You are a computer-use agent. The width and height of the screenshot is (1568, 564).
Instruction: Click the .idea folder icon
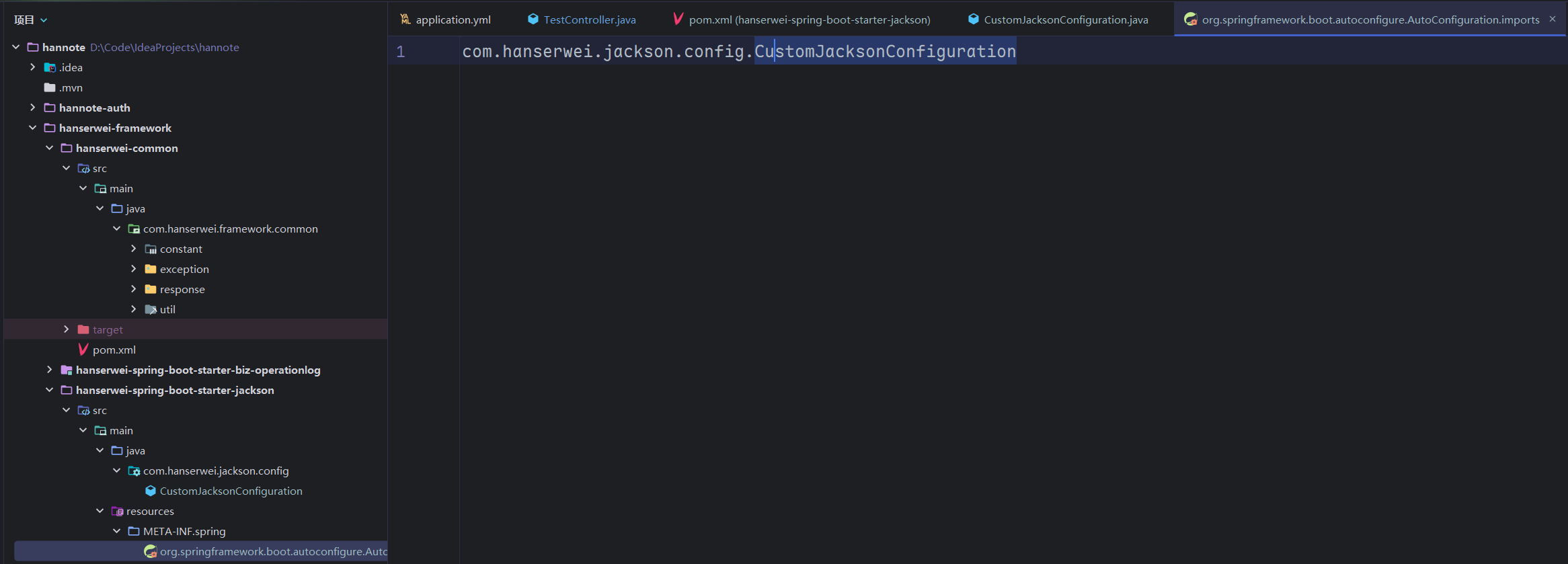(x=50, y=67)
